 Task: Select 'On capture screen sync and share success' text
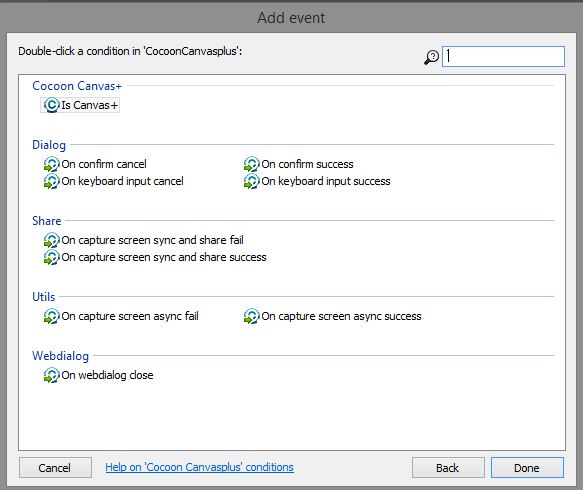click(x=164, y=257)
